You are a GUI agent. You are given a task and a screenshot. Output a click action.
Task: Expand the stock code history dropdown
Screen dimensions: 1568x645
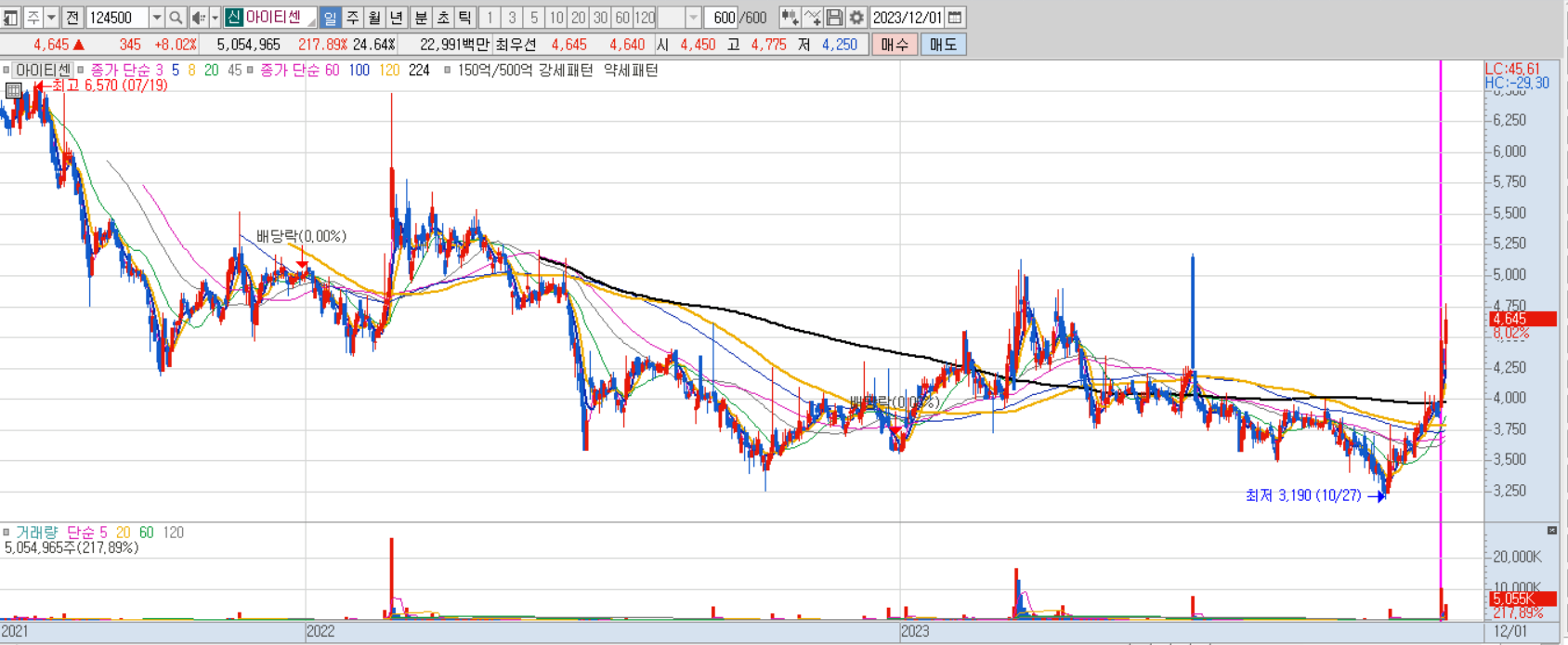(x=156, y=17)
